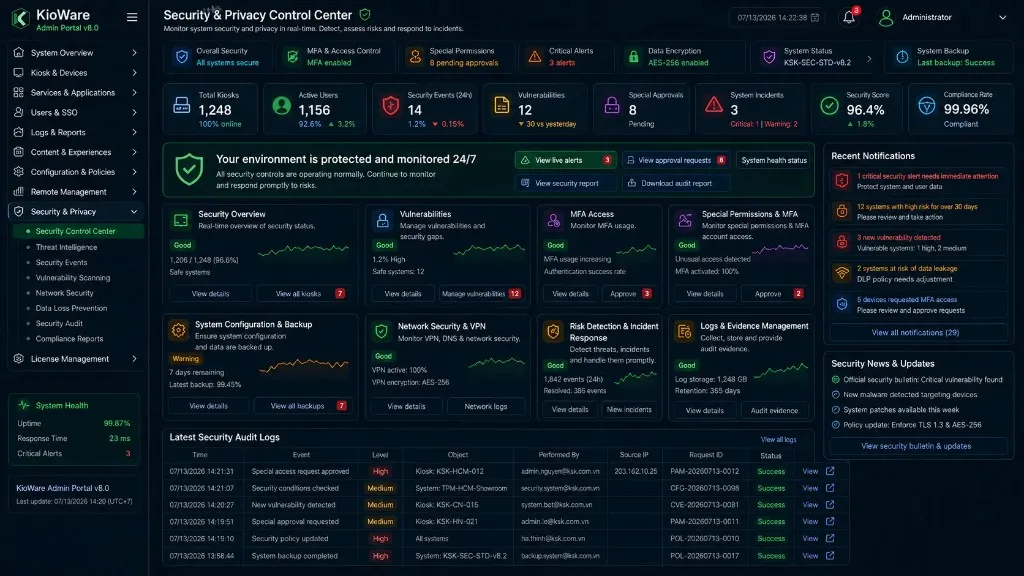1024x576 pixels.
Task: Open external link for CVE-20260713-0081 row
Action: click(x=830, y=505)
